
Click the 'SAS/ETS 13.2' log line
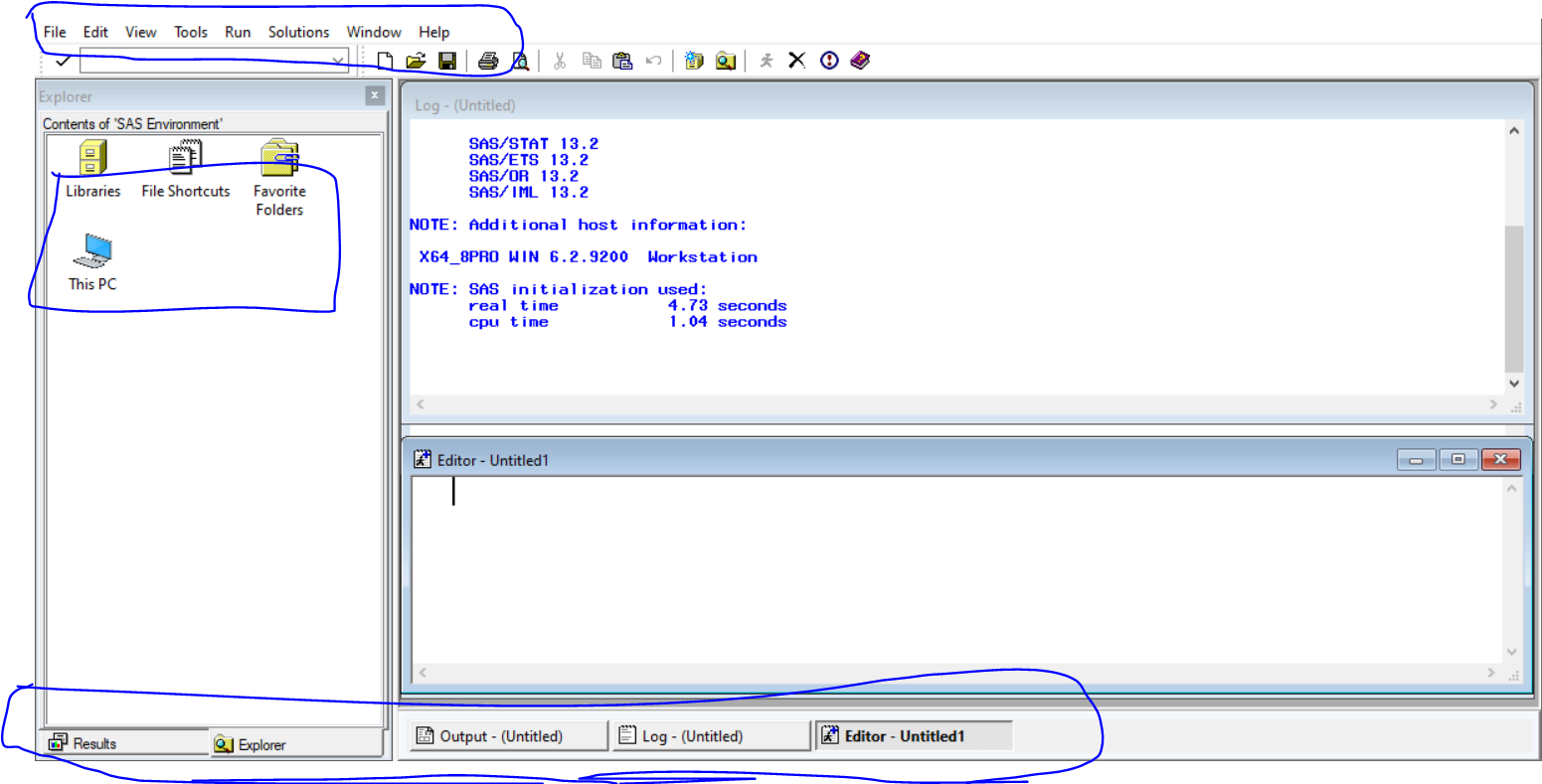click(x=528, y=160)
